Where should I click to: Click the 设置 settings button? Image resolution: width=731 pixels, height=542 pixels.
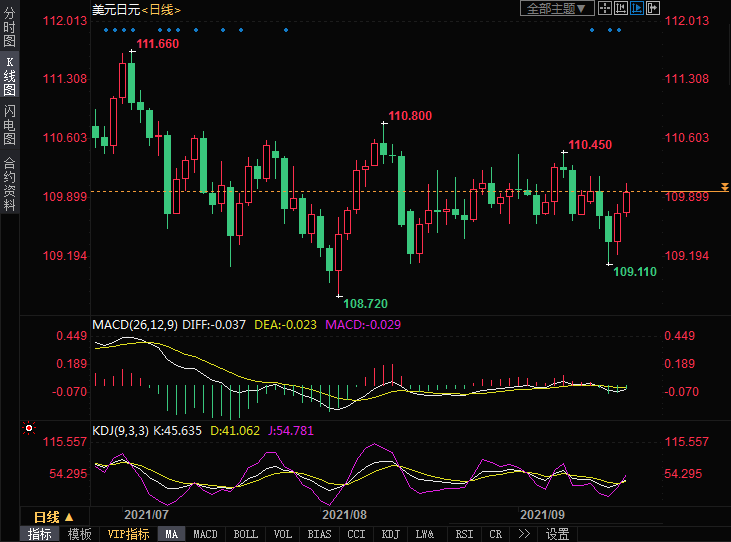coord(557,534)
